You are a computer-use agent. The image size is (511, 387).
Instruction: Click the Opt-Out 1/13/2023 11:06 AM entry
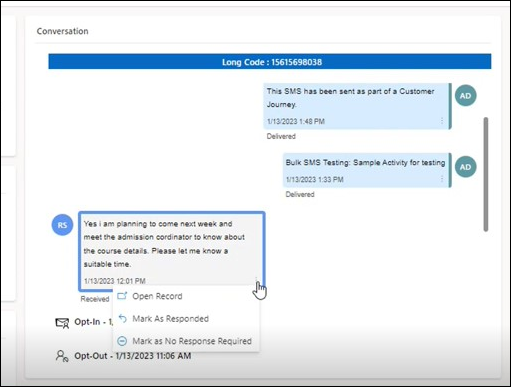pos(133,356)
